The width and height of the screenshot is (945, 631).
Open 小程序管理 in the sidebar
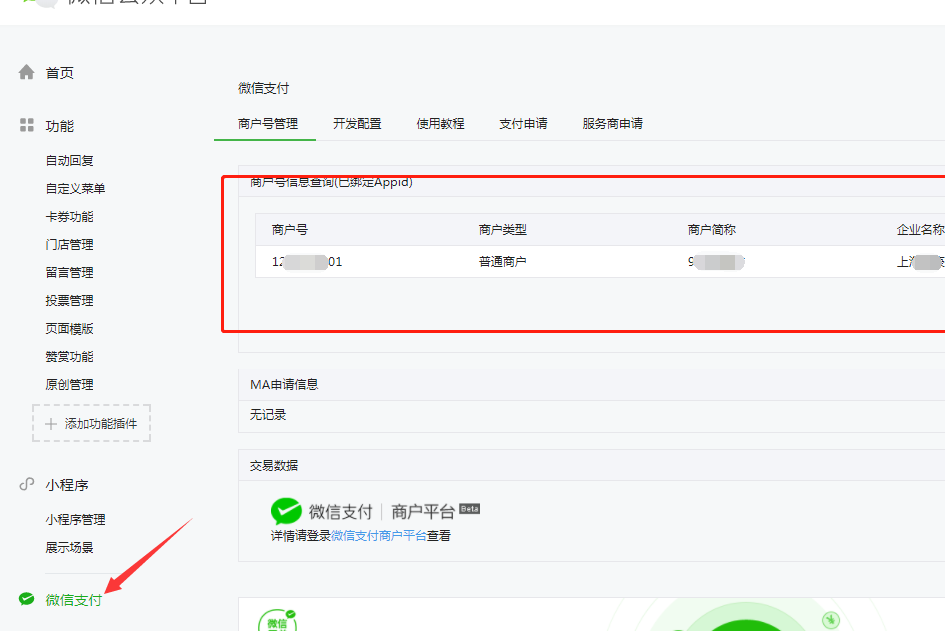click(75, 520)
